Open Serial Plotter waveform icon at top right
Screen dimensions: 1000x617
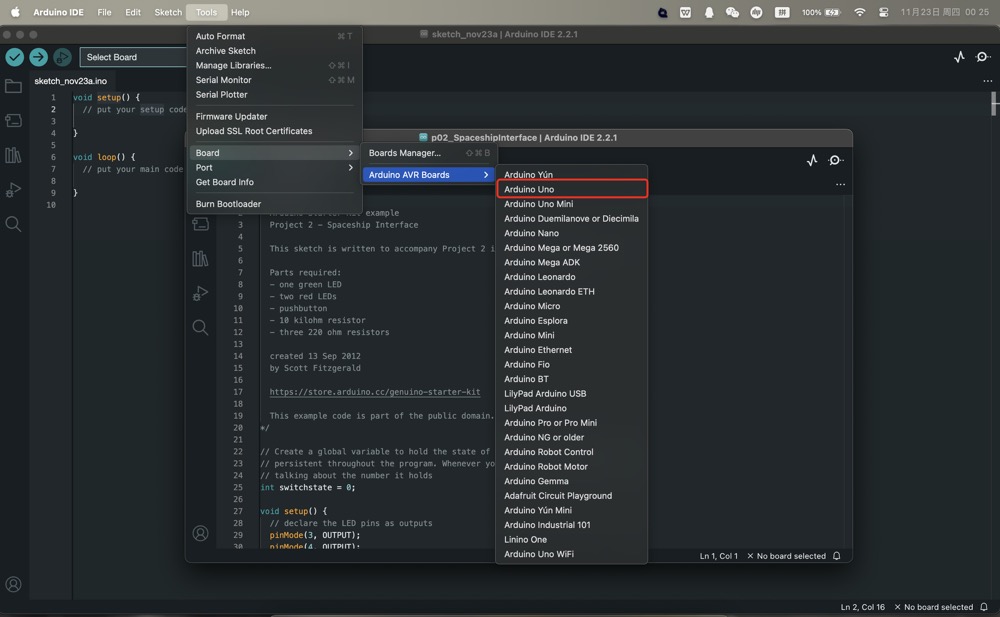pyautogui.click(x=959, y=57)
